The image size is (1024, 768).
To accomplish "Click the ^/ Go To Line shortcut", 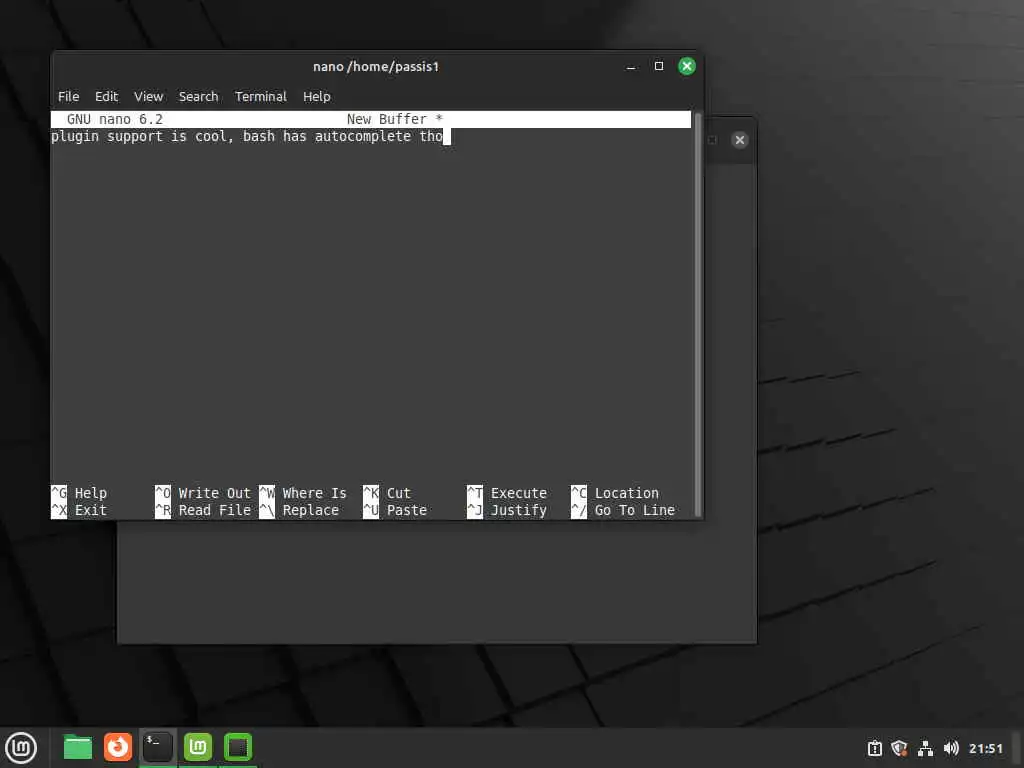I will [623, 510].
